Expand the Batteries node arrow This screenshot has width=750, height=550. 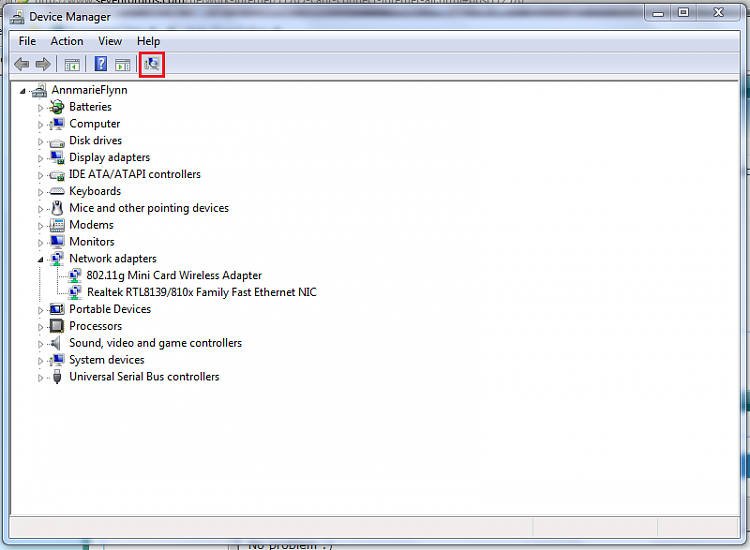[x=40, y=108]
